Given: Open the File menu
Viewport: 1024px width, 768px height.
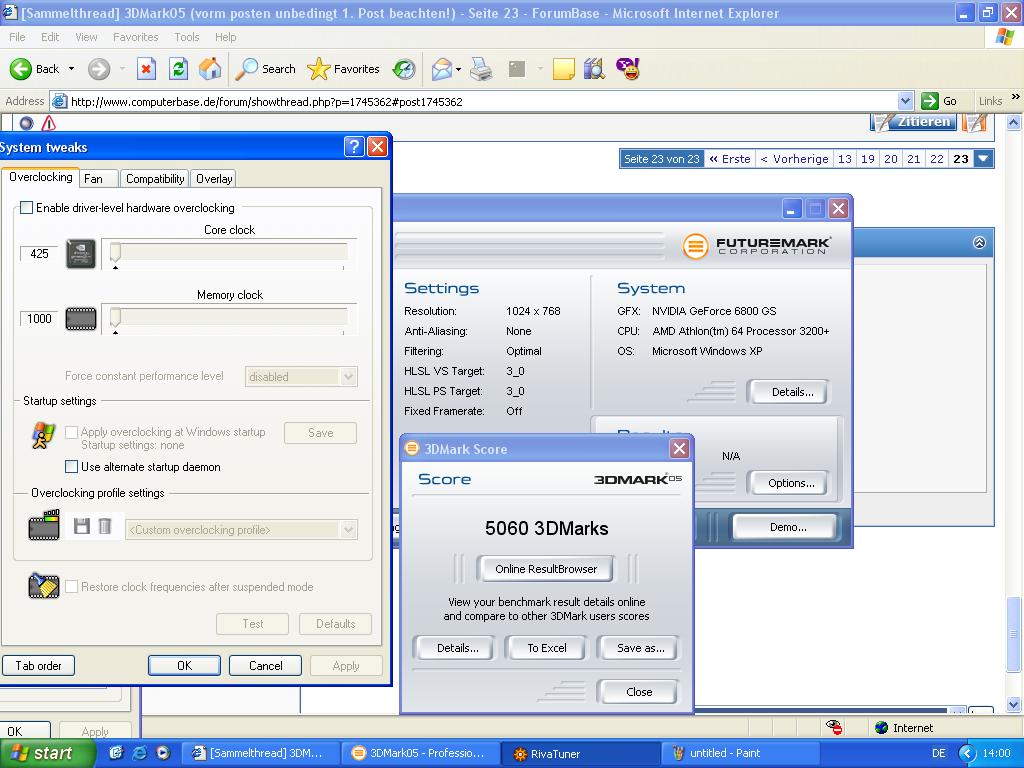Looking at the screenshot, I should pos(18,37).
